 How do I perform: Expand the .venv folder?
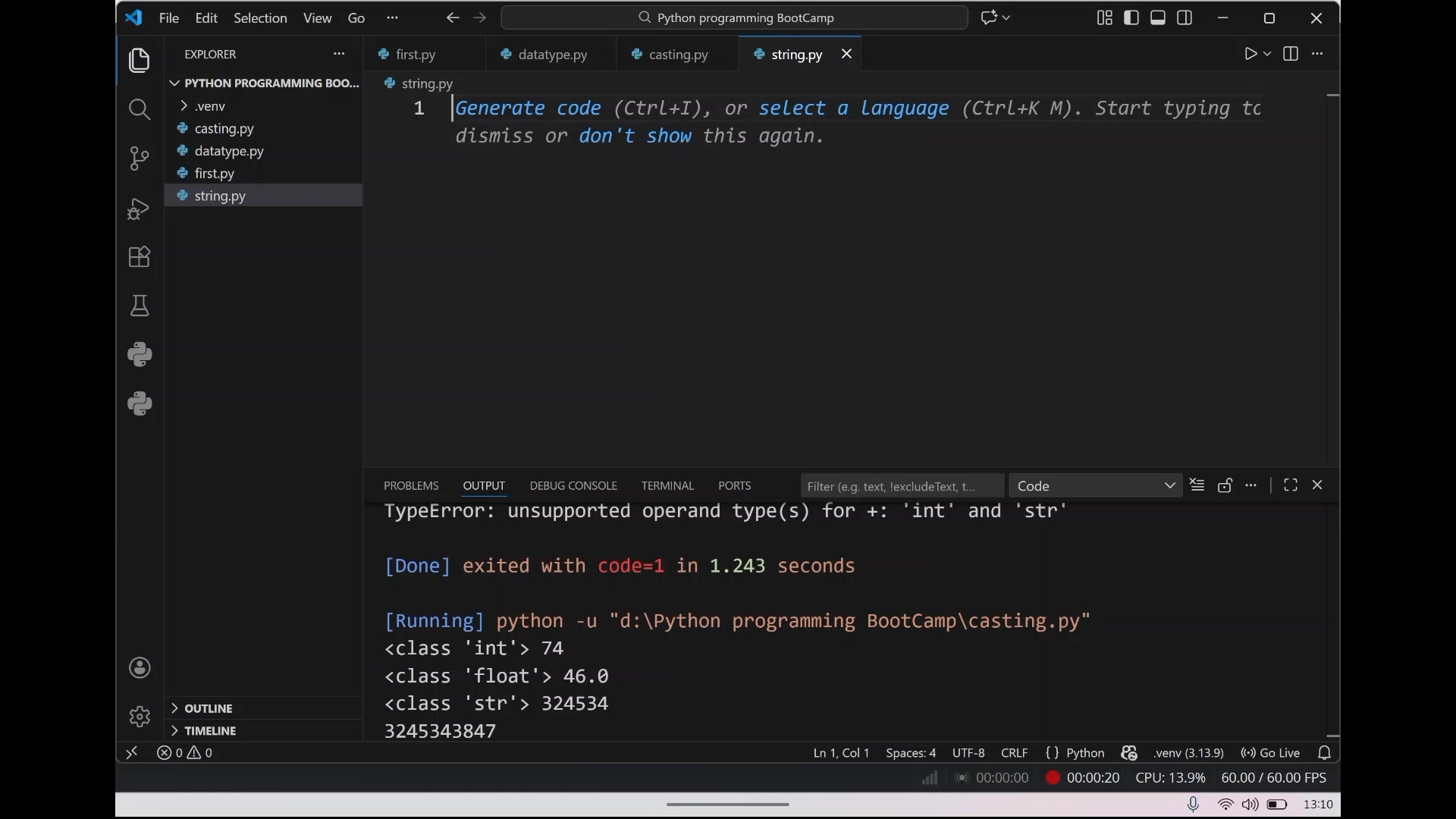point(263,106)
